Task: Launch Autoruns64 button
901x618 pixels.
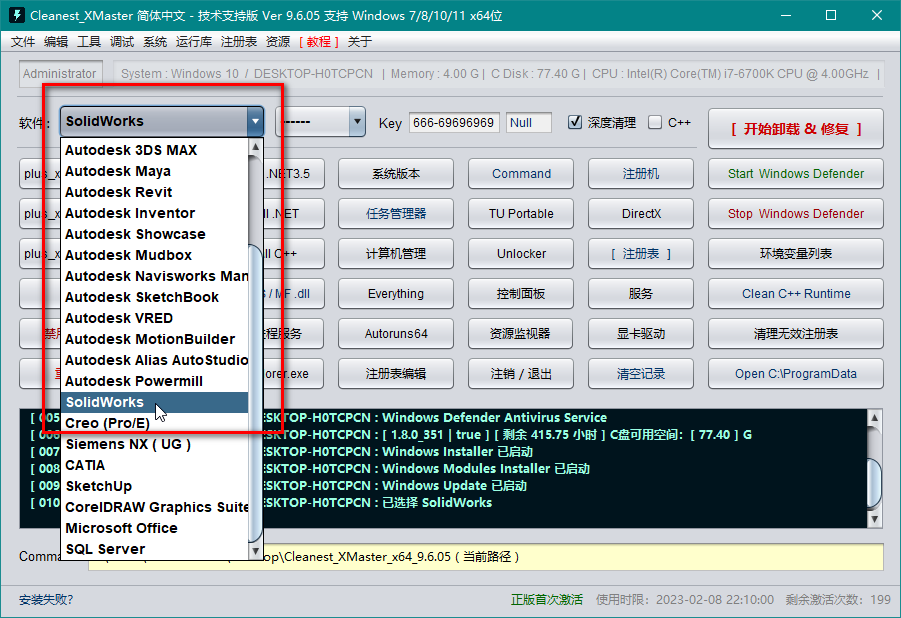Action: pyautogui.click(x=396, y=333)
